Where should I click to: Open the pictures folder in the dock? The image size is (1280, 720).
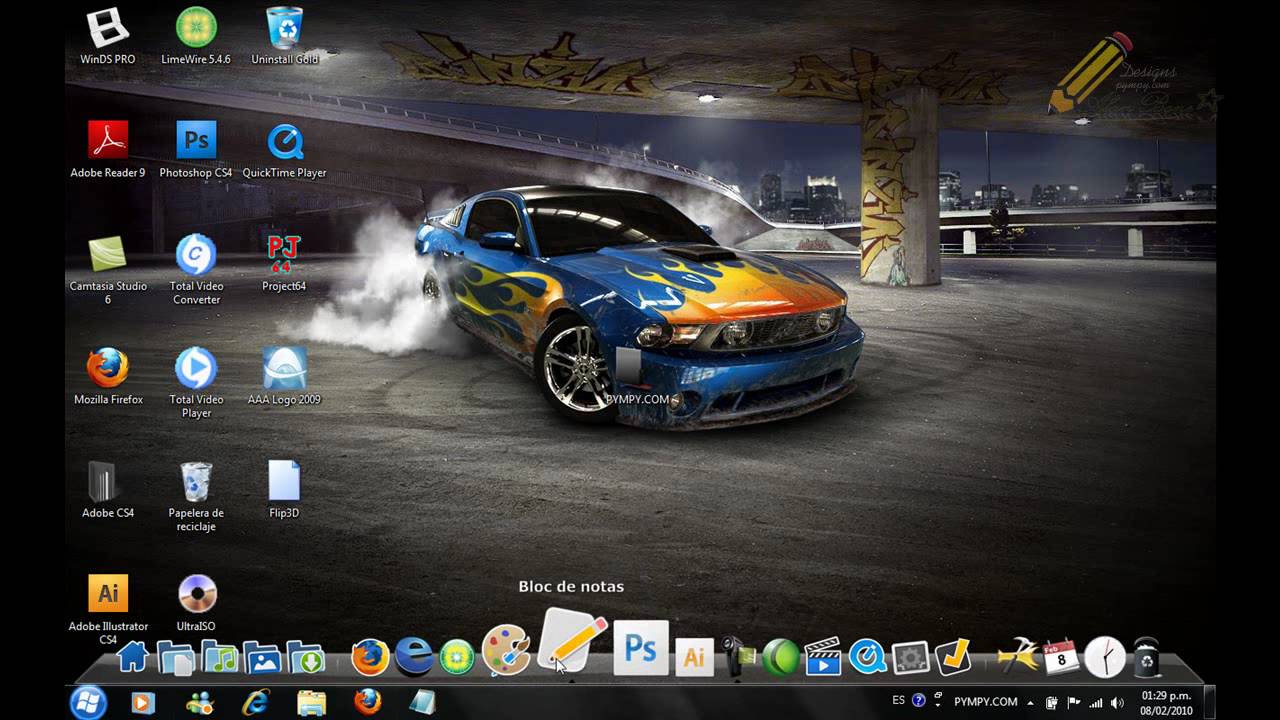coord(263,657)
